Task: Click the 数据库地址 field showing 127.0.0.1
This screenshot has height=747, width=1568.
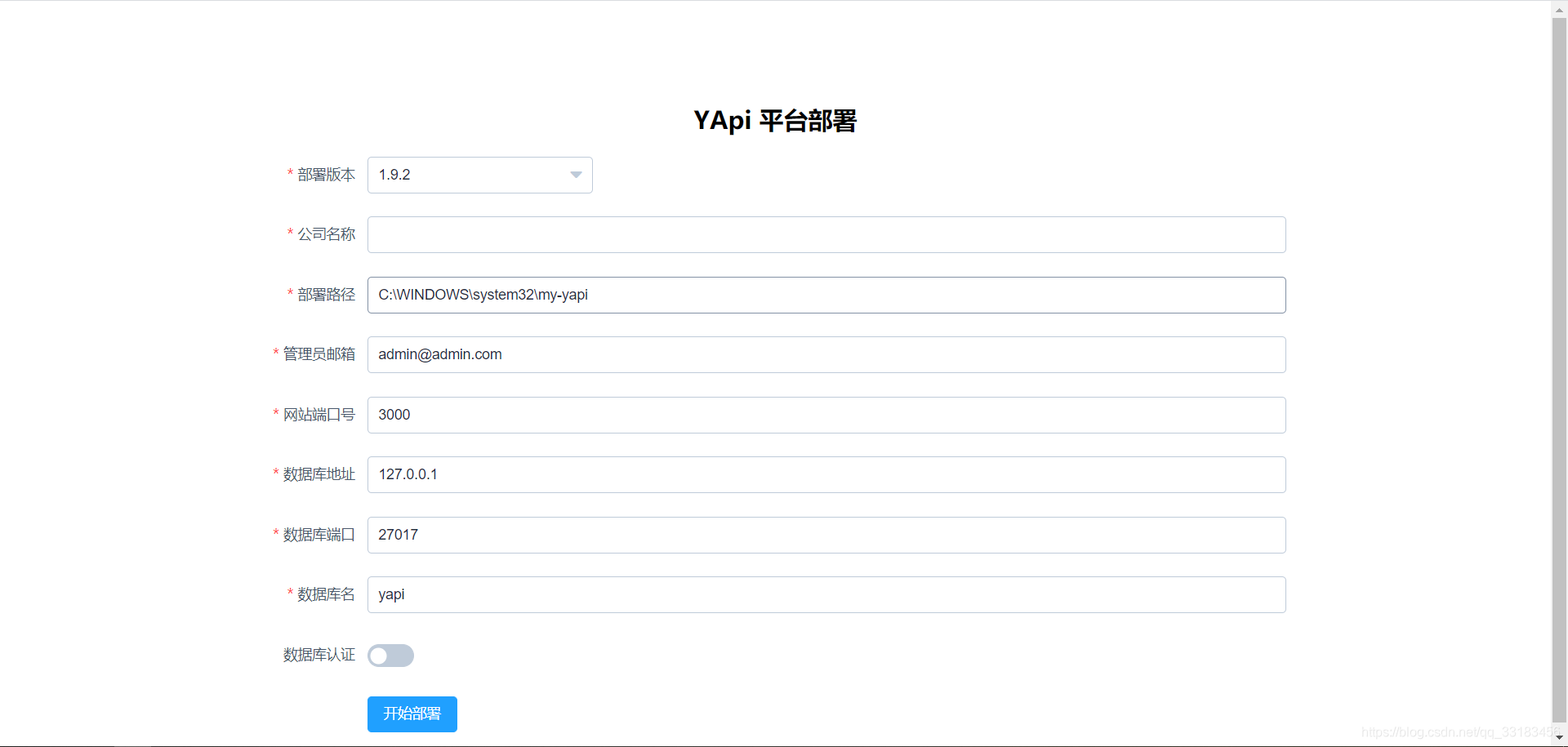Action: pyautogui.click(x=826, y=474)
